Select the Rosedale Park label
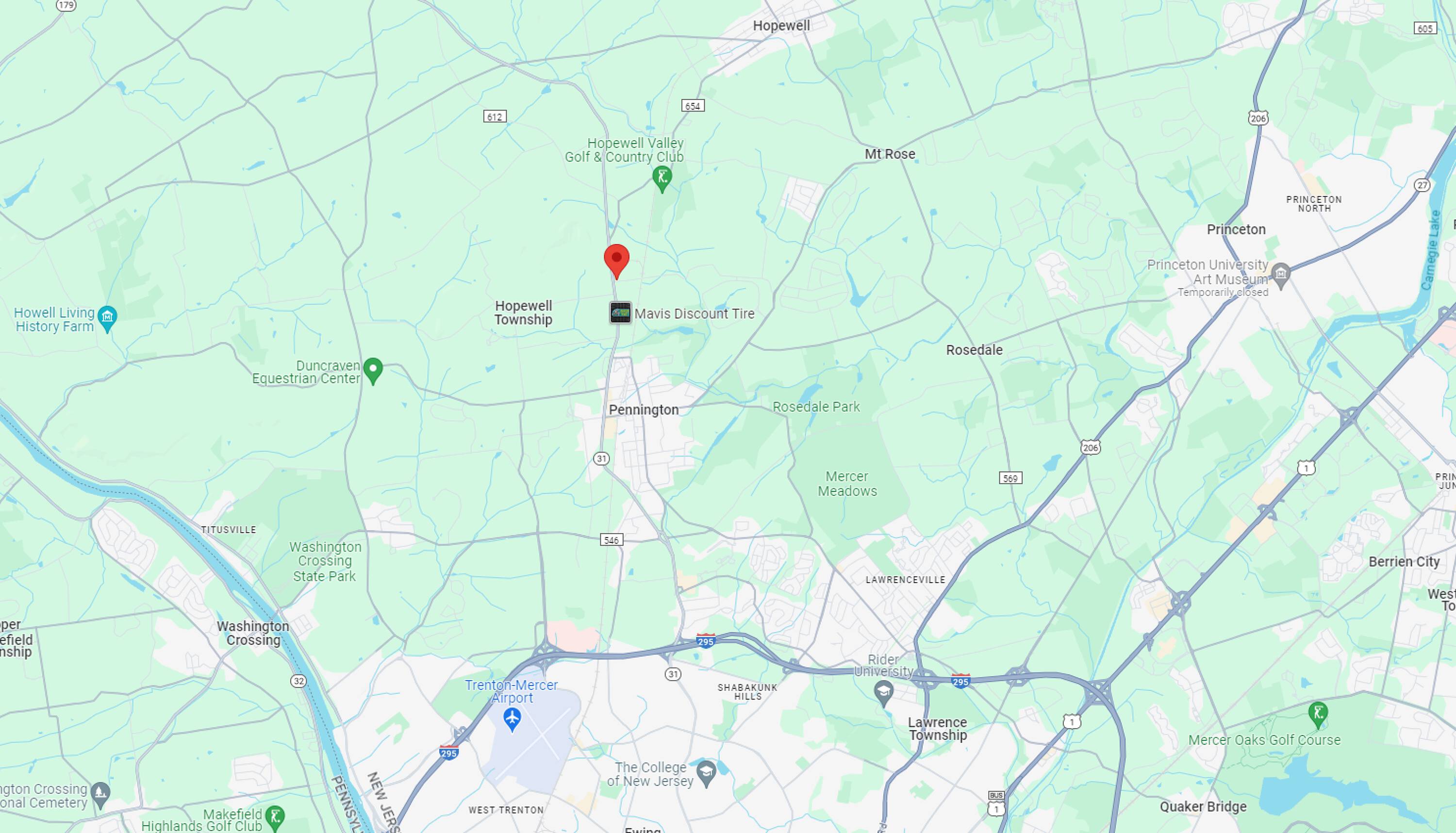 tap(816, 407)
